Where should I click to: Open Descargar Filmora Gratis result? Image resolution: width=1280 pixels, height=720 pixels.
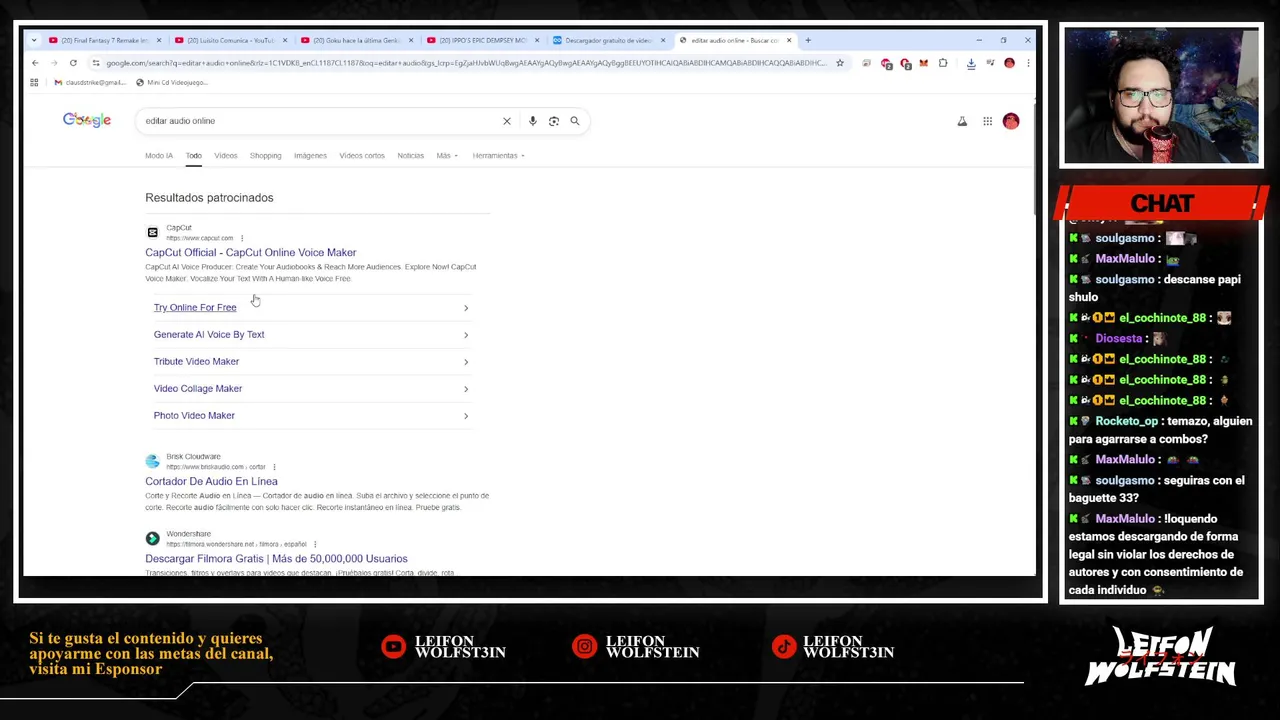click(276, 558)
